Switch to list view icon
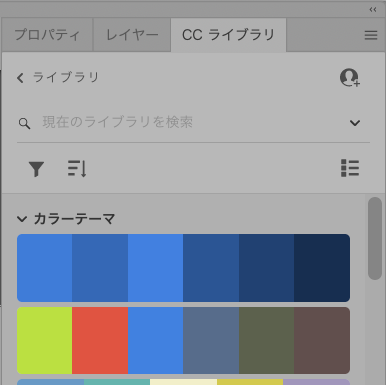 pyautogui.click(x=350, y=168)
